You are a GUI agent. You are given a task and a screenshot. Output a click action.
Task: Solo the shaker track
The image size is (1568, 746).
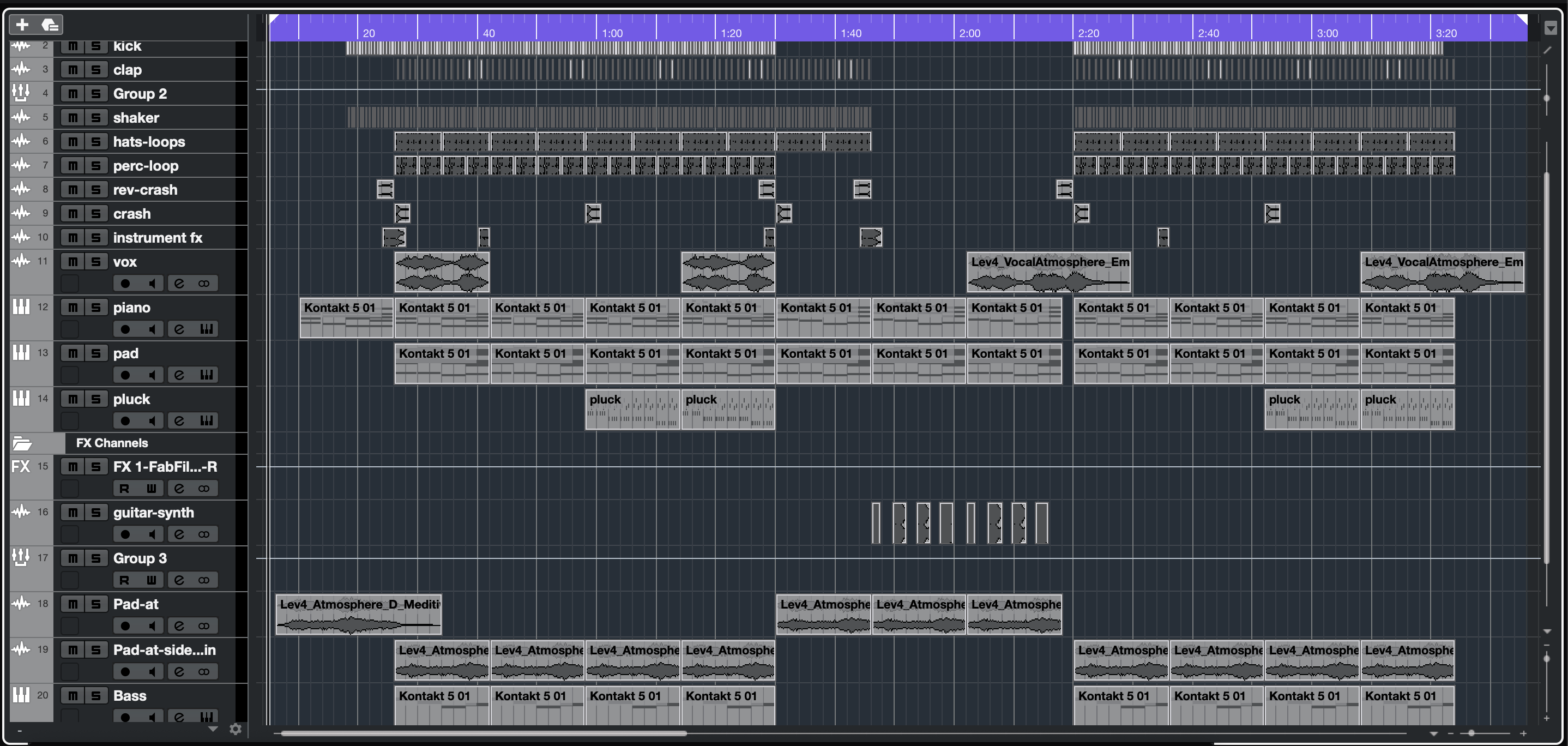coord(95,118)
